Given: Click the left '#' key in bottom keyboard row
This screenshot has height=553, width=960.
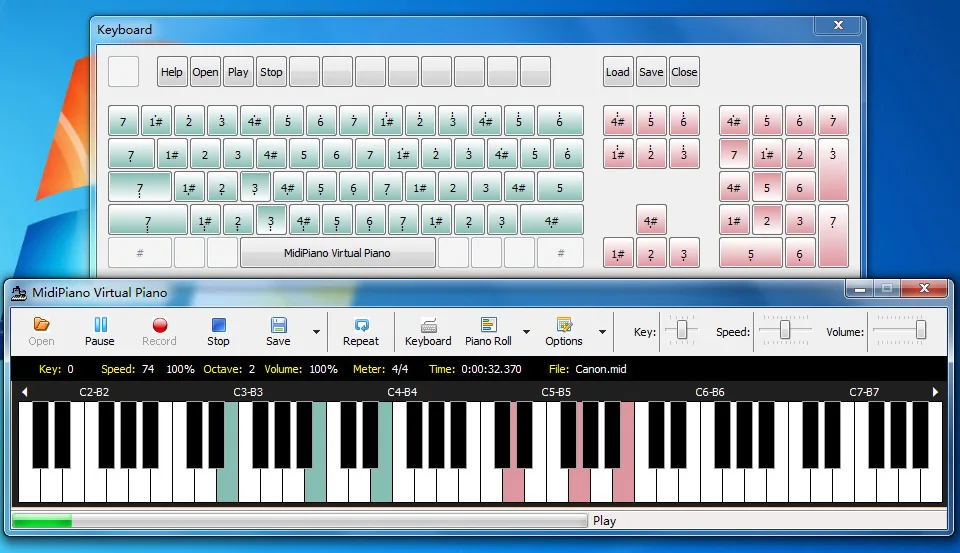Looking at the screenshot, I should 140,253.
